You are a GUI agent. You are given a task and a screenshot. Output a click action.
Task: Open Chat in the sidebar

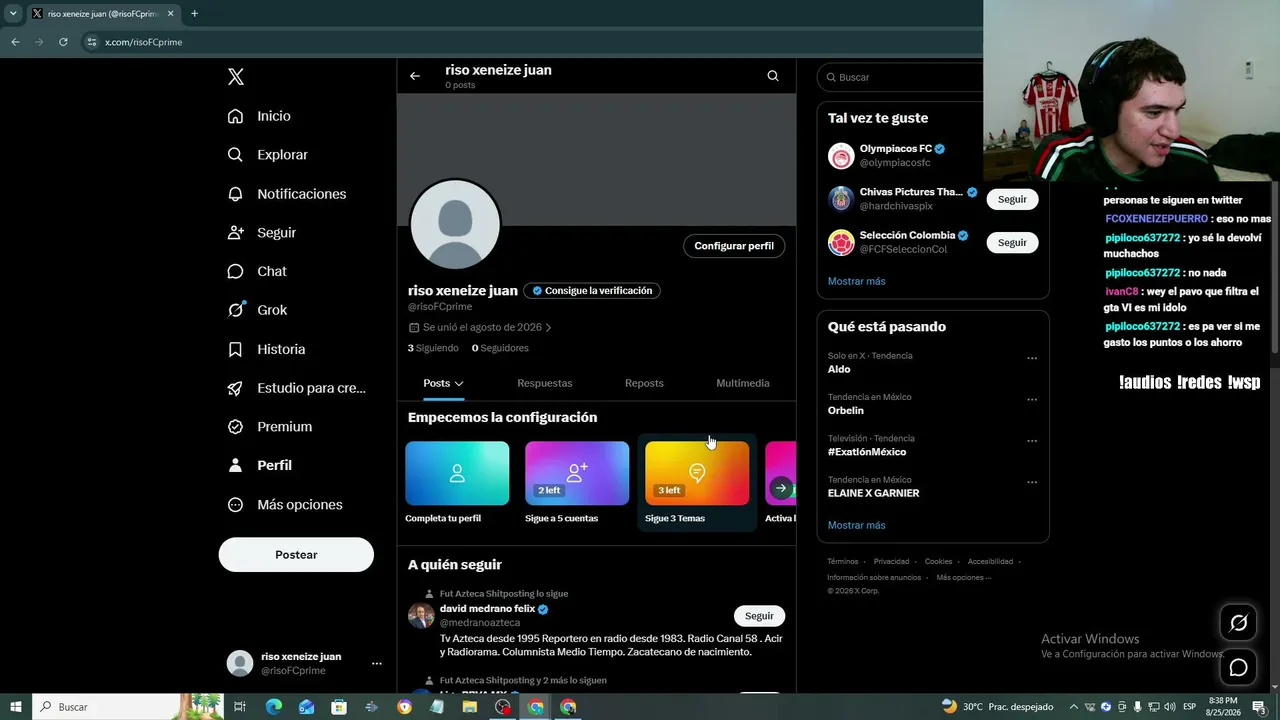pyautogui.click(x=258, y=271)
